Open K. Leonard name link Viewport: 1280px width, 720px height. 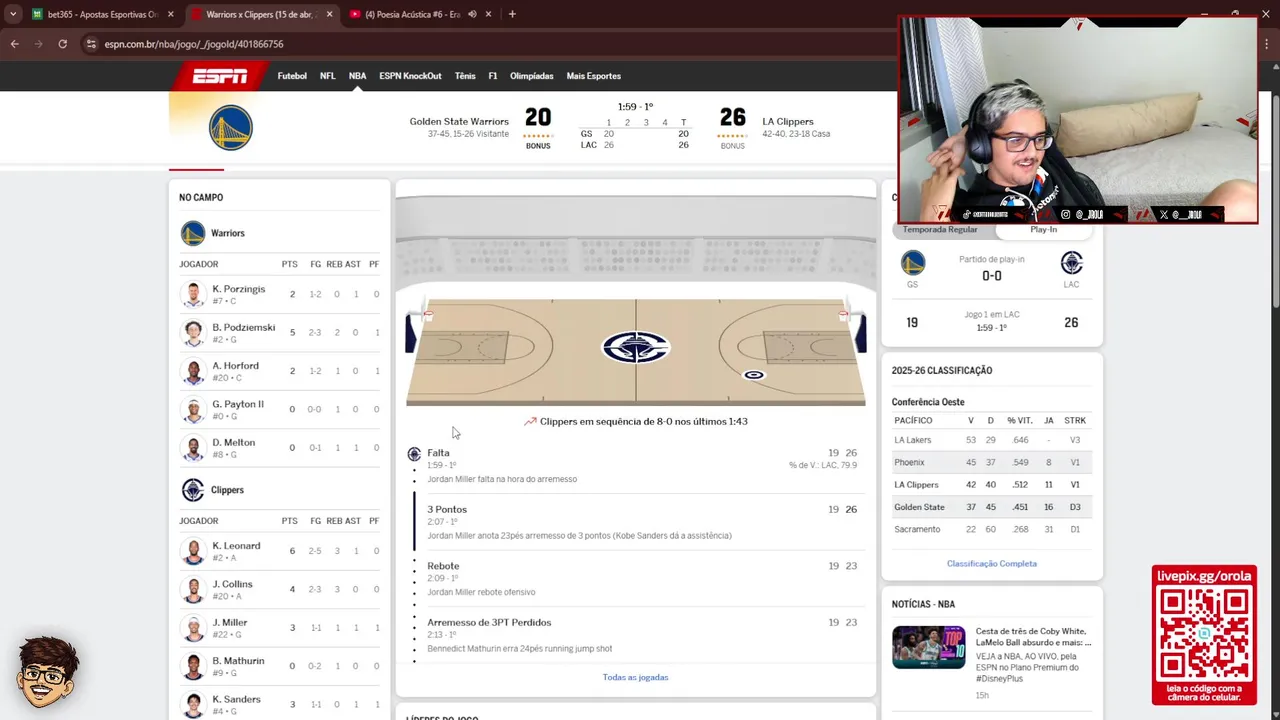click(236, 546)
